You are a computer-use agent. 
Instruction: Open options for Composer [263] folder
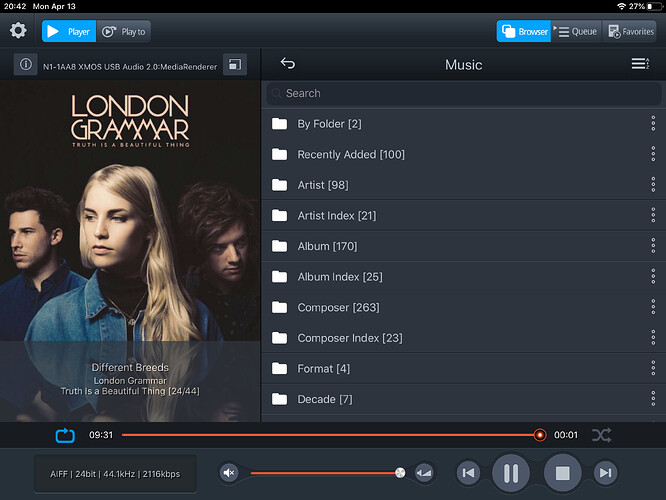tap(652, 307)
